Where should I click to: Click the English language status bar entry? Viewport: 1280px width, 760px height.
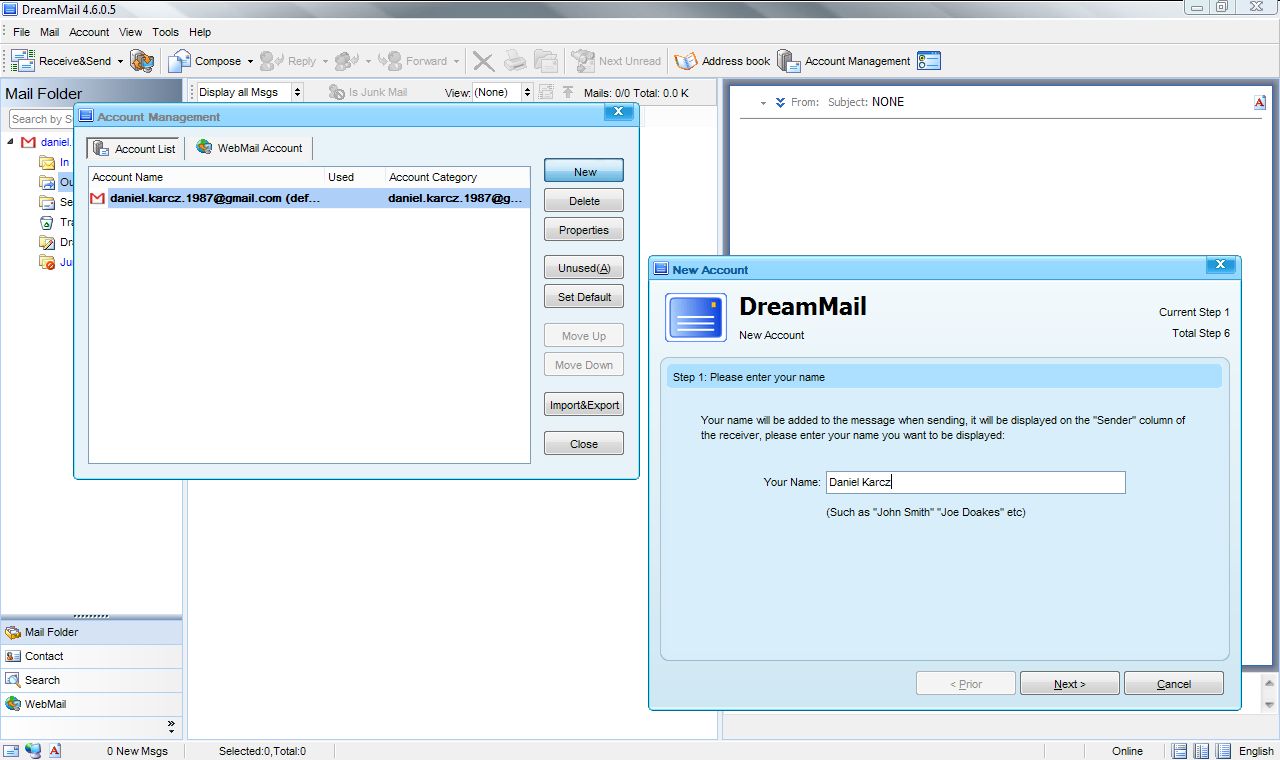click(1256, 751)
